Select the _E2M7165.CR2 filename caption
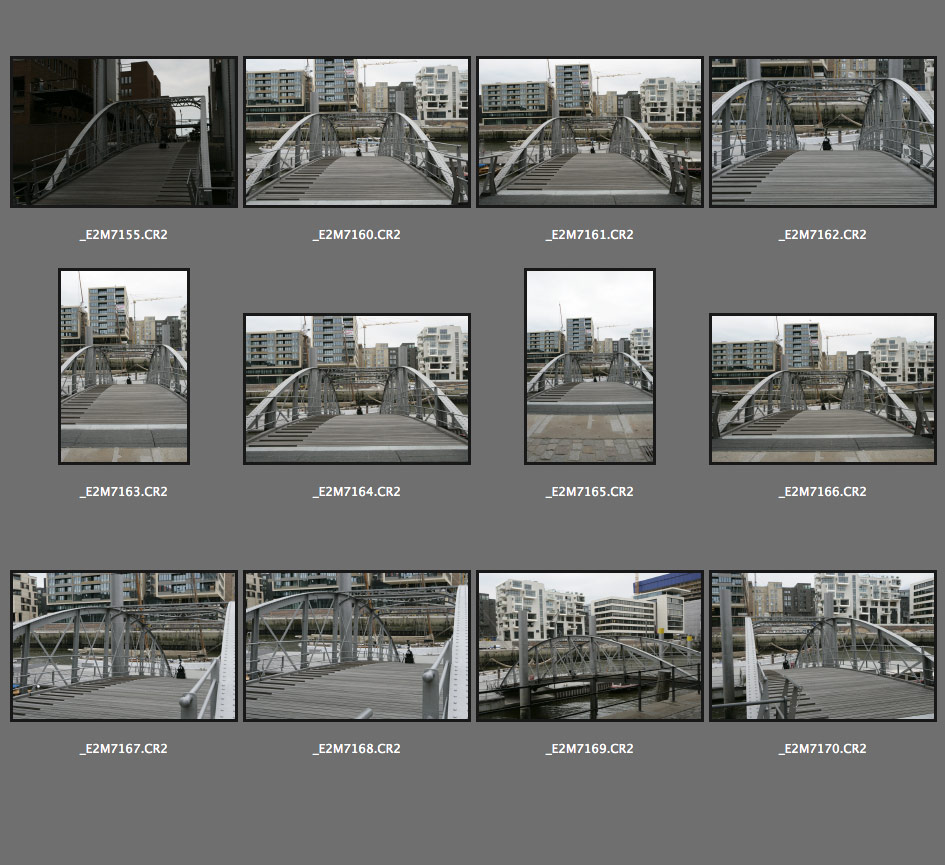 pos(590,492)
